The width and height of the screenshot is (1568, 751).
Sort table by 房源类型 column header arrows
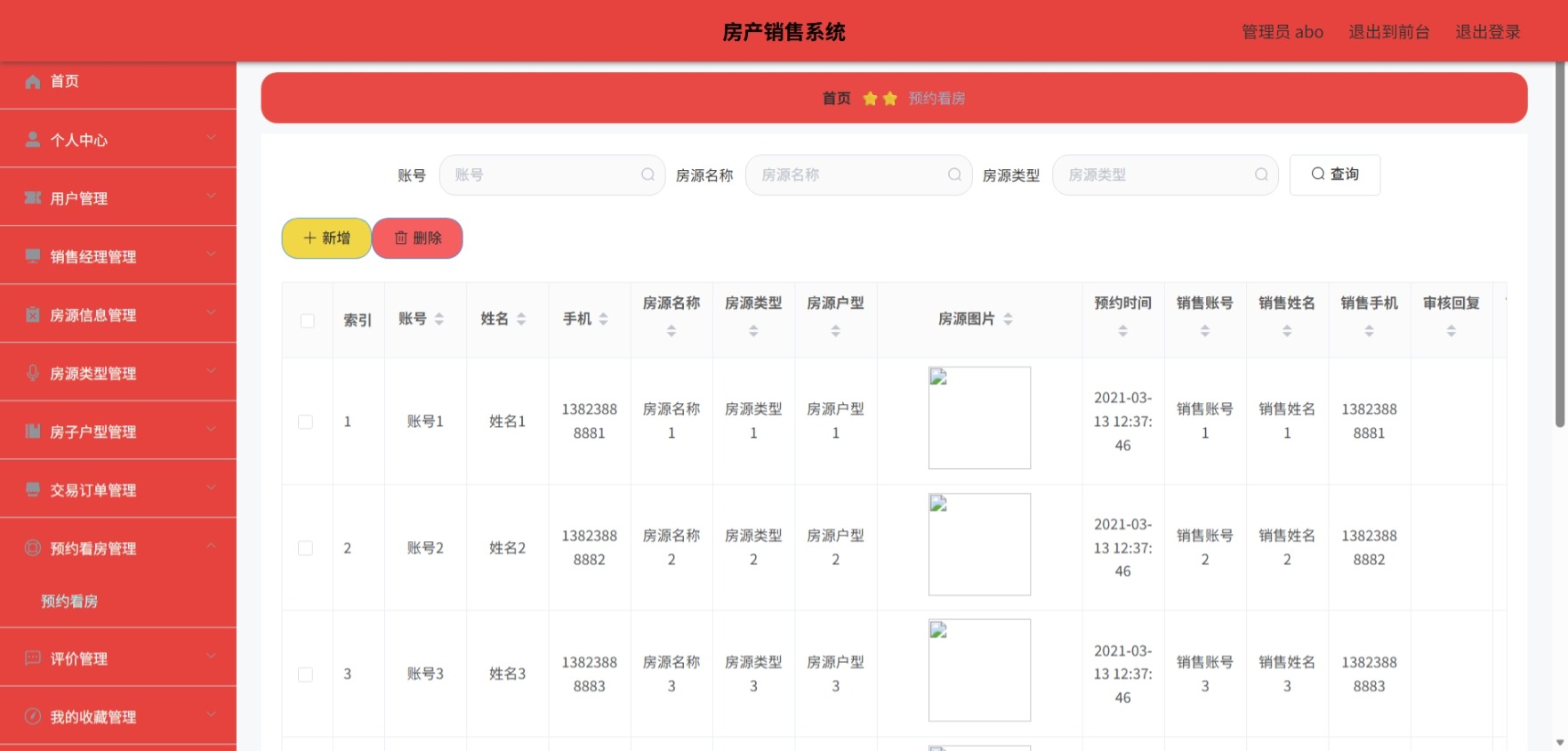click(753, 331)
